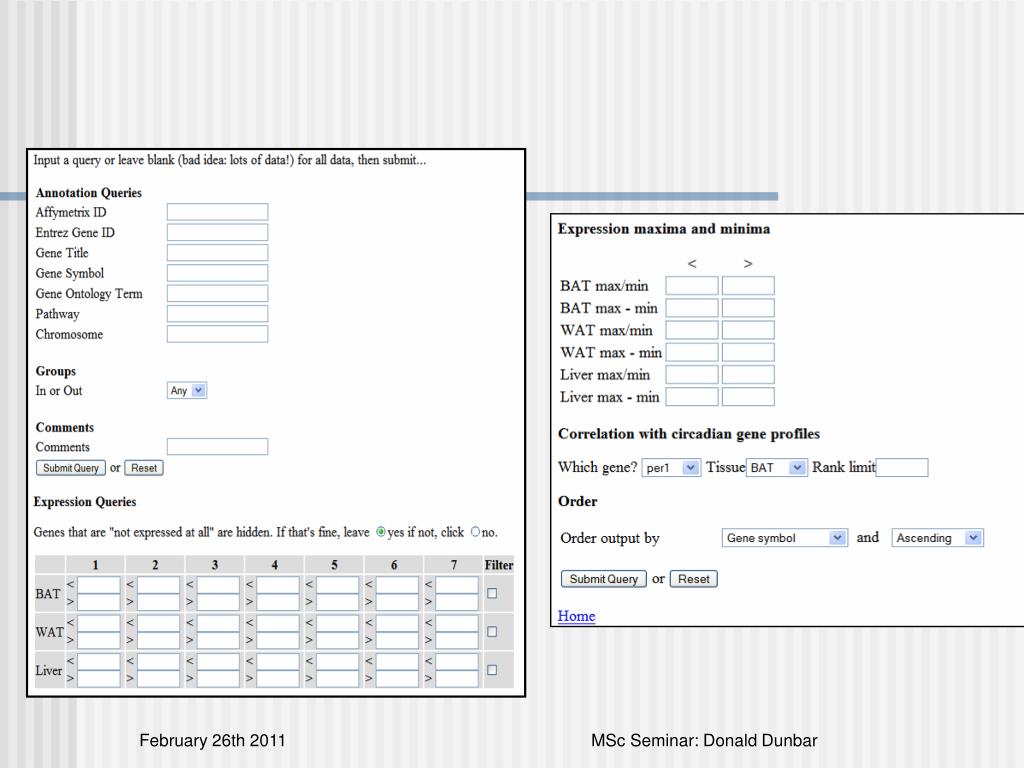Click BAT max - min less-than field
This screenshot has height=768, width=1024.
tap(692, 308)
